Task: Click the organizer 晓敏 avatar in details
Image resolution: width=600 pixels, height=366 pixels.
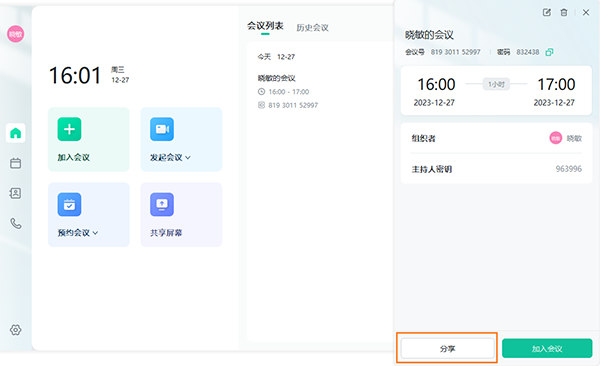Action: point(556,138)
